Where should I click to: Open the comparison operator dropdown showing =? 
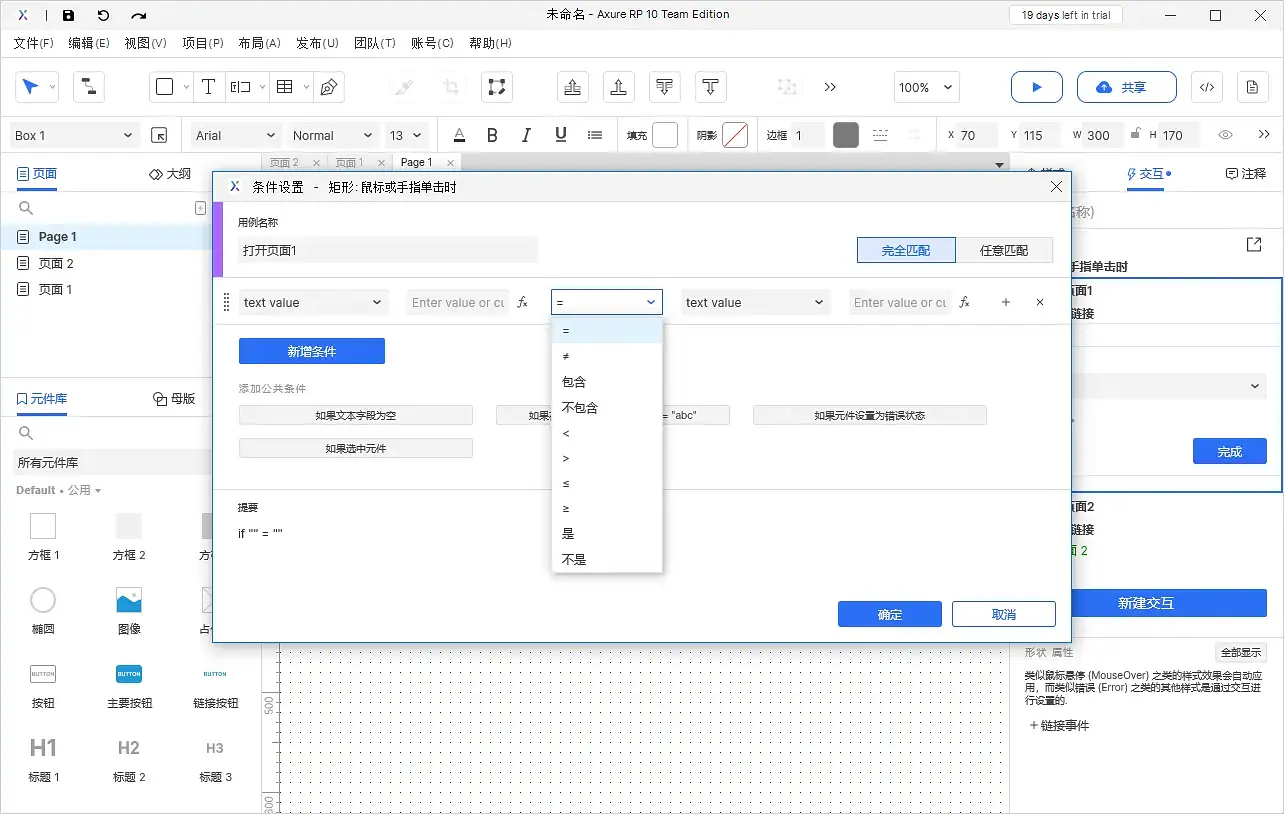606,301
